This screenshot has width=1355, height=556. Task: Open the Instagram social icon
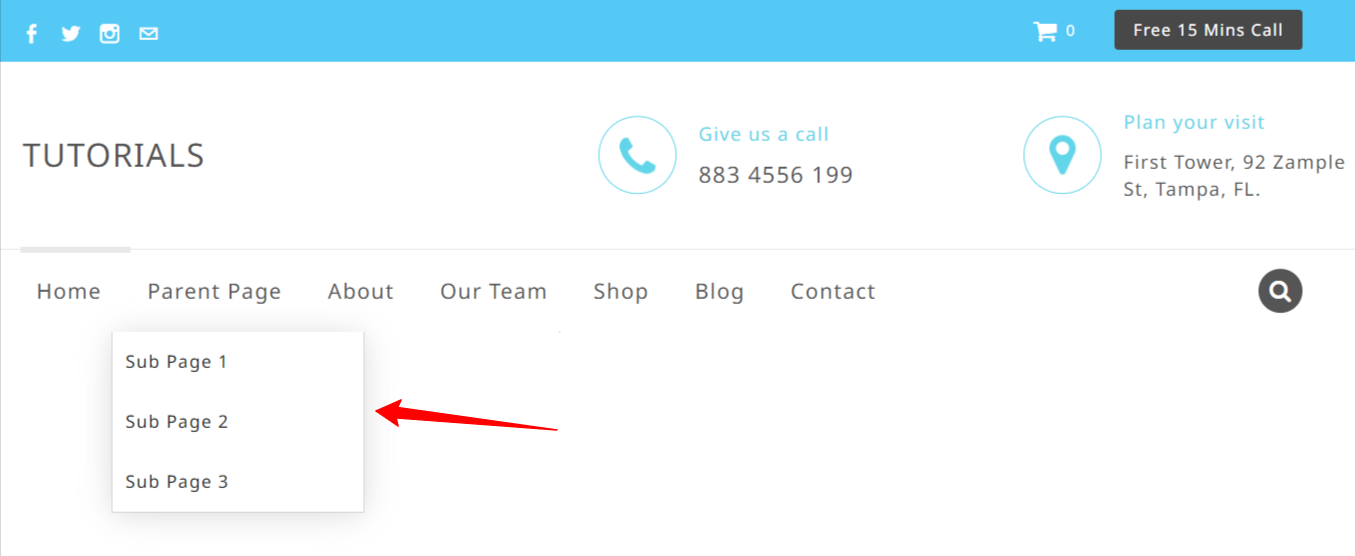pos(110,34)
